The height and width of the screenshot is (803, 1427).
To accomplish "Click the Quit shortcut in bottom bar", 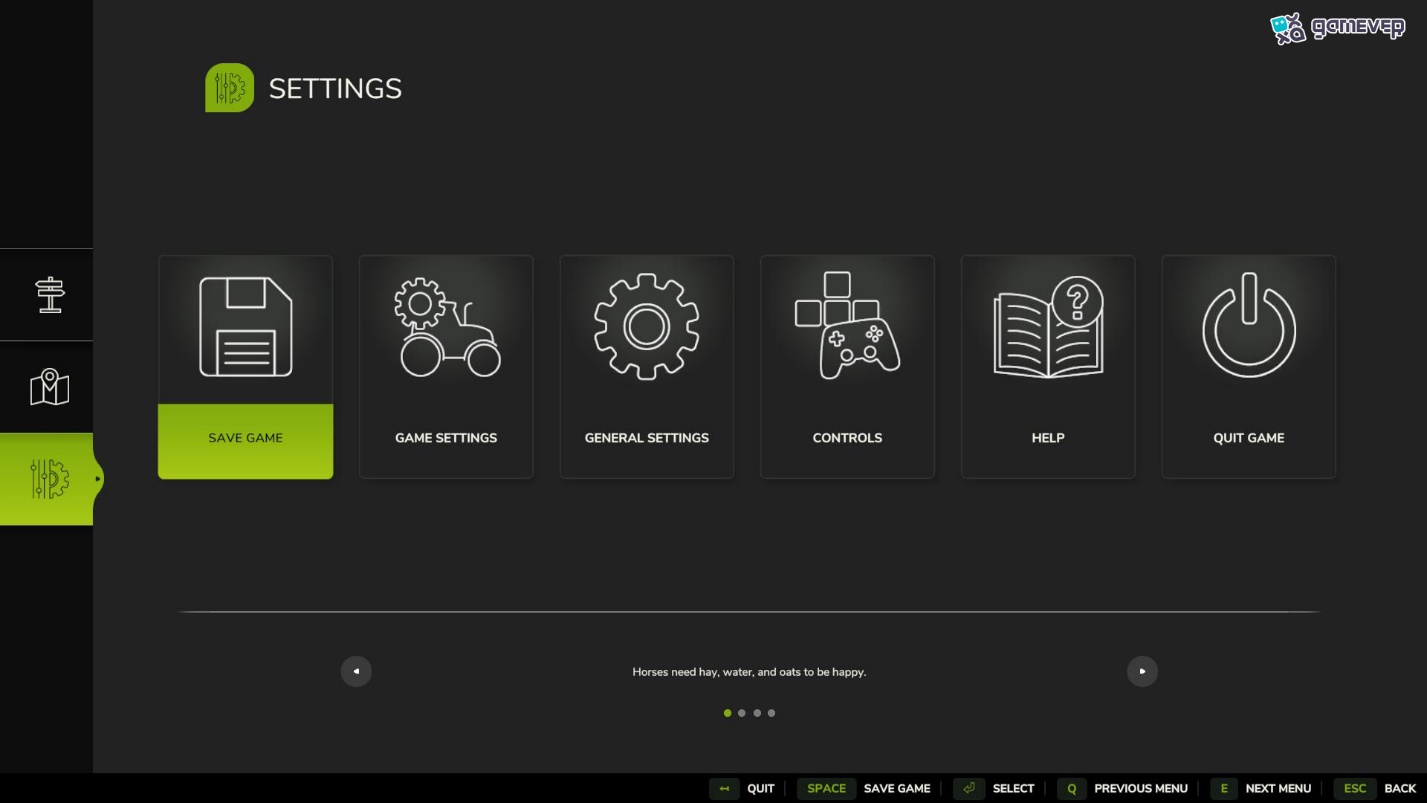I will point(742,788).
